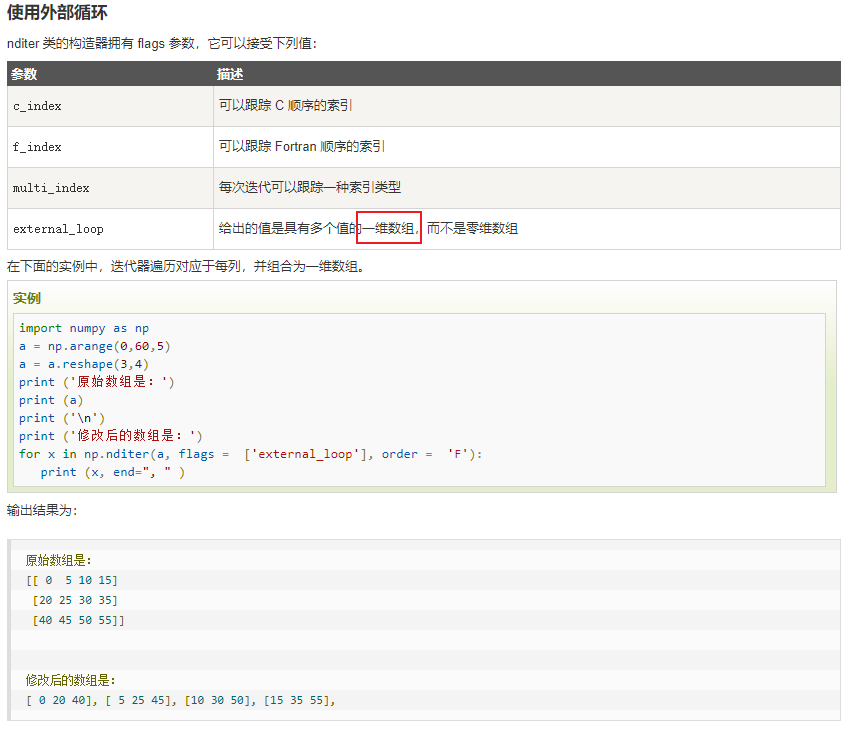Viewport: 843px width, 731px height.
Task: Click code line print ('原始数组是：')
Action: (97, 382)
